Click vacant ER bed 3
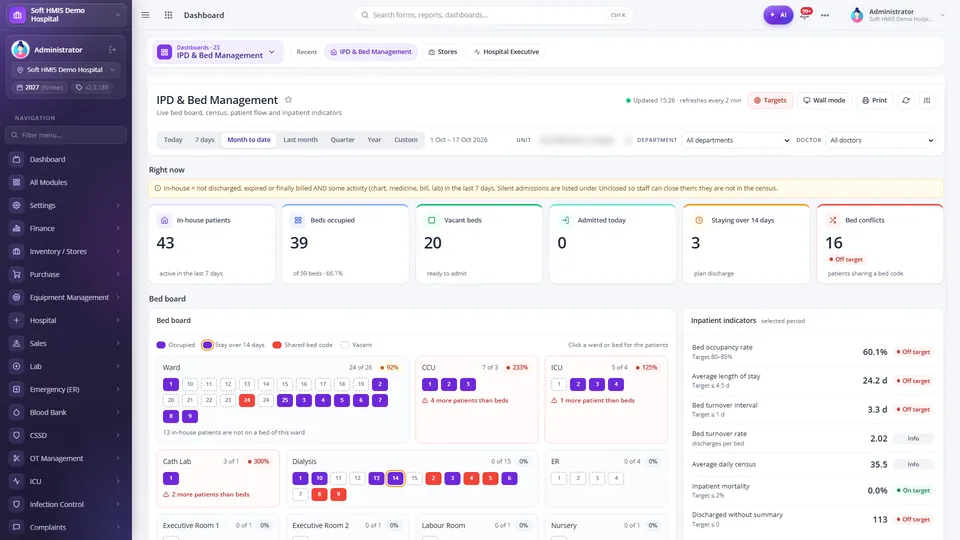Image resolution: width=960 pixels, height=540 pixels. coord(597,478)
